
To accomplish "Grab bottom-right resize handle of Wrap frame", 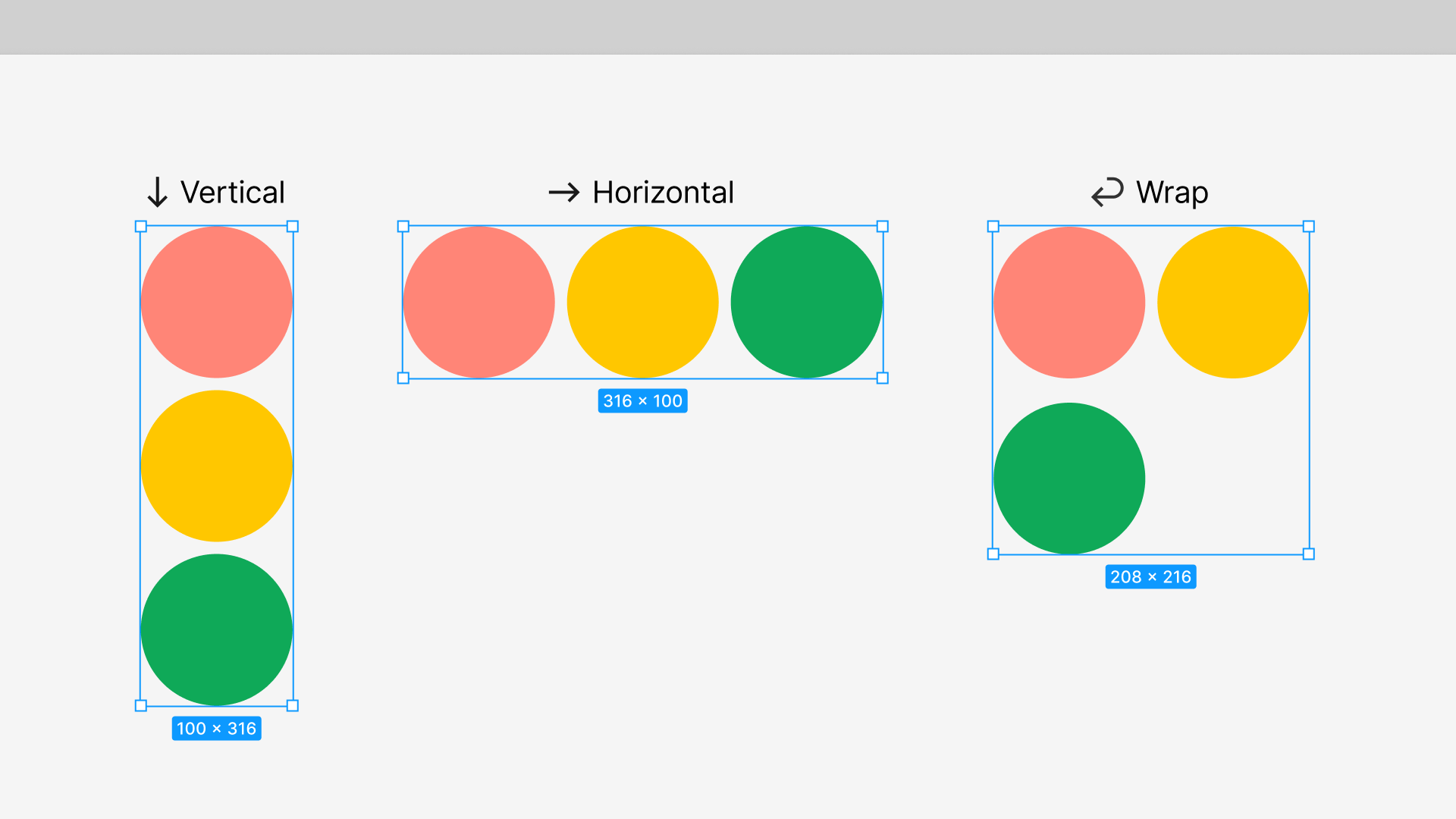I will (1309, 554).
